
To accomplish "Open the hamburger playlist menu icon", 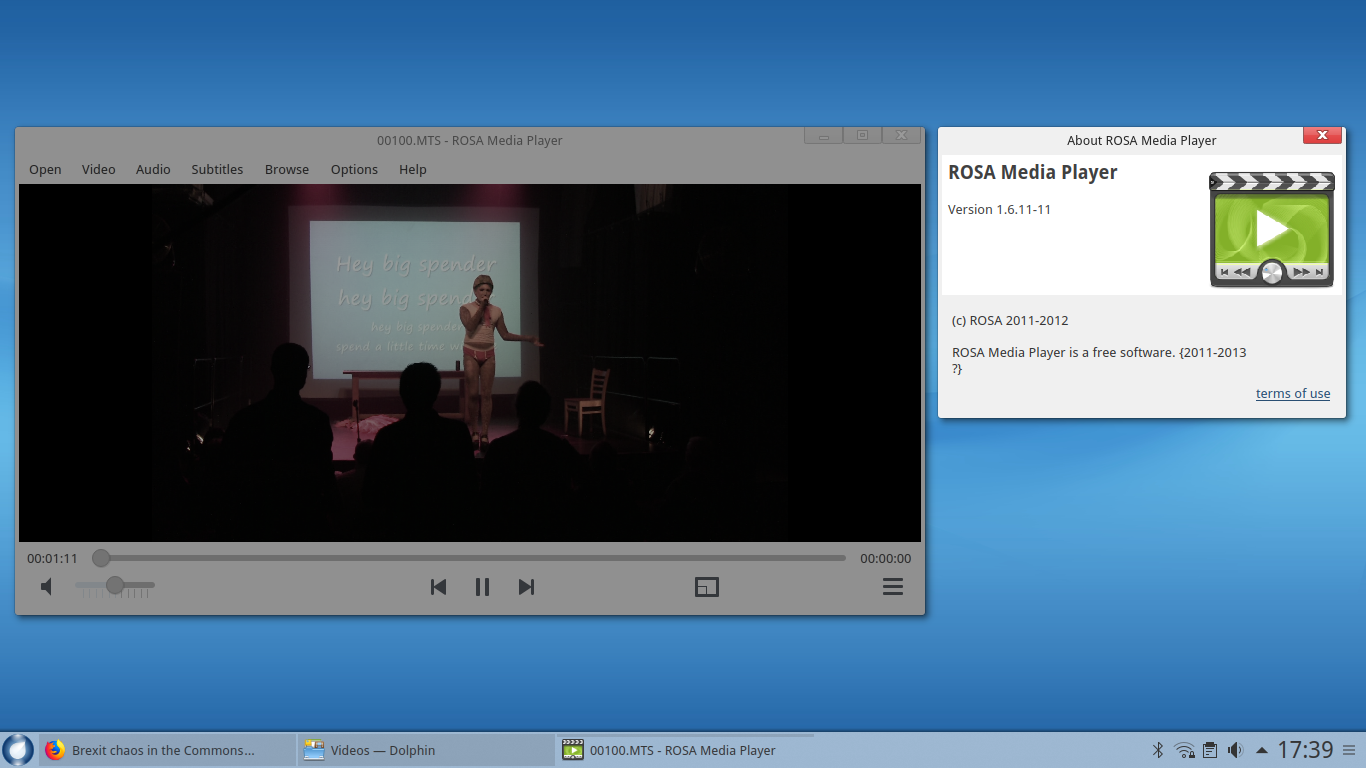I will [x=893, y=587].
